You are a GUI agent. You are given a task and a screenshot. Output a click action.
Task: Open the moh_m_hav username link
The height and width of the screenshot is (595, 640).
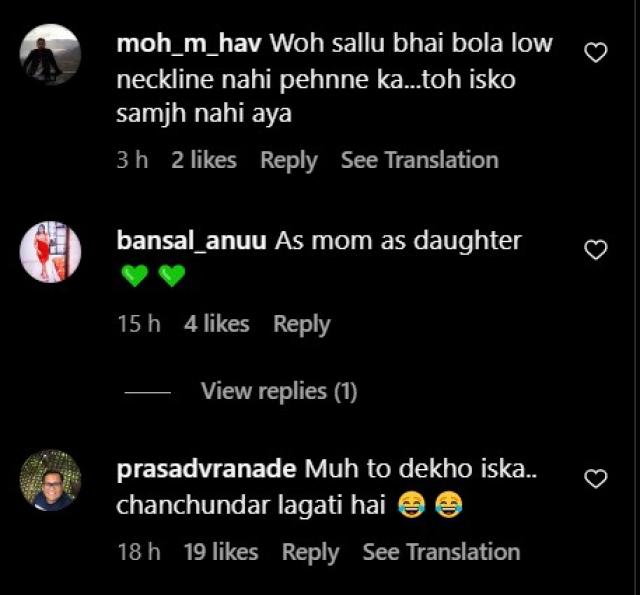[x=189, y=45]
